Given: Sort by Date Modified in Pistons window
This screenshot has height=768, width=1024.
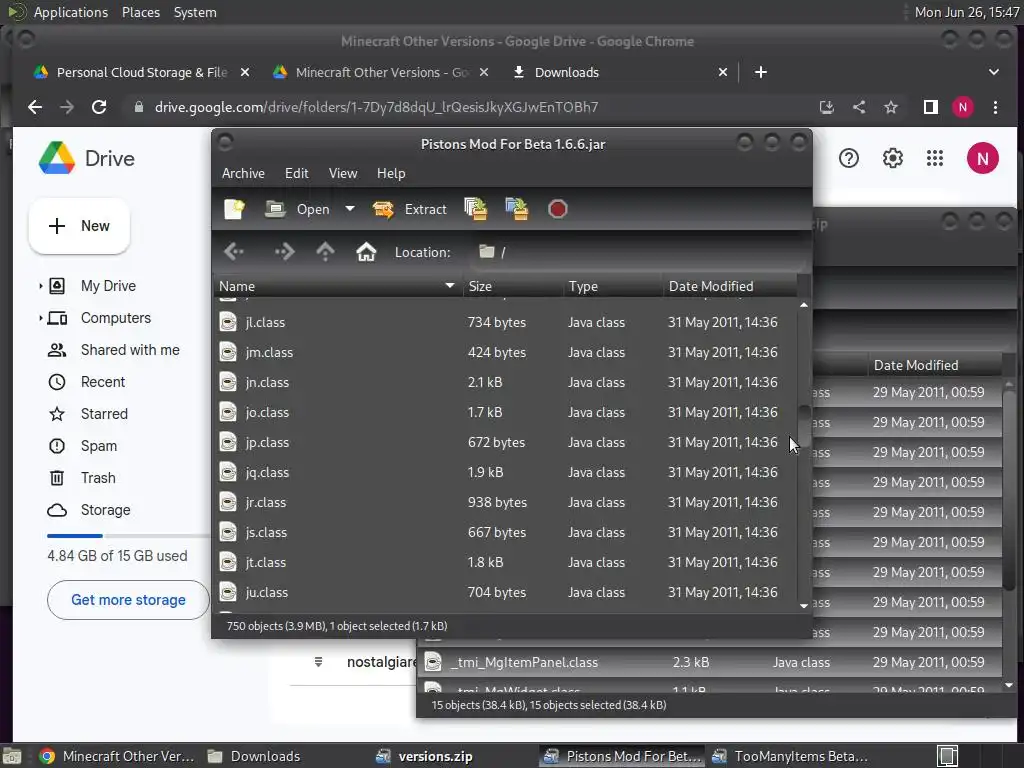Looking at the screenshot, I should 729,286.
